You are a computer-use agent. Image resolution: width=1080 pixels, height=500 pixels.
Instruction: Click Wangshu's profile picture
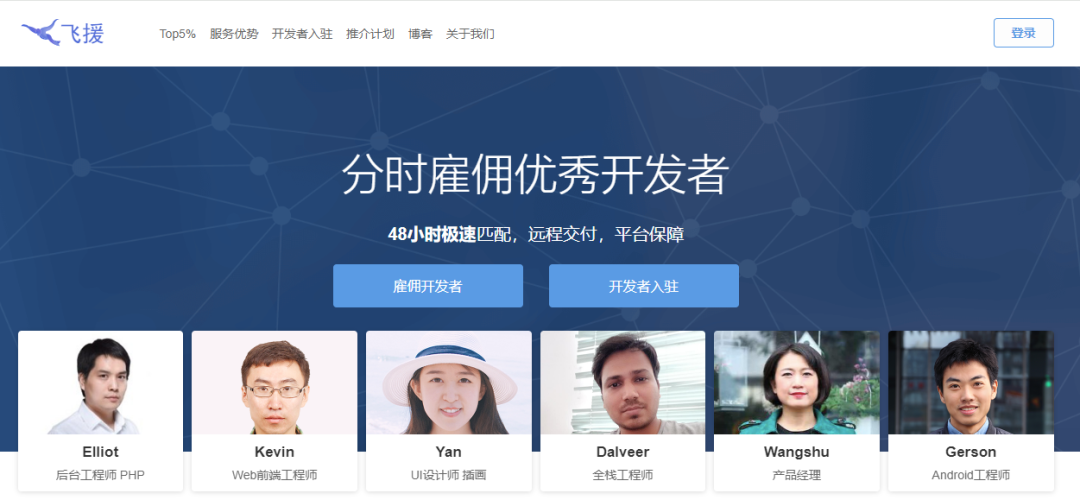(797, 382)
